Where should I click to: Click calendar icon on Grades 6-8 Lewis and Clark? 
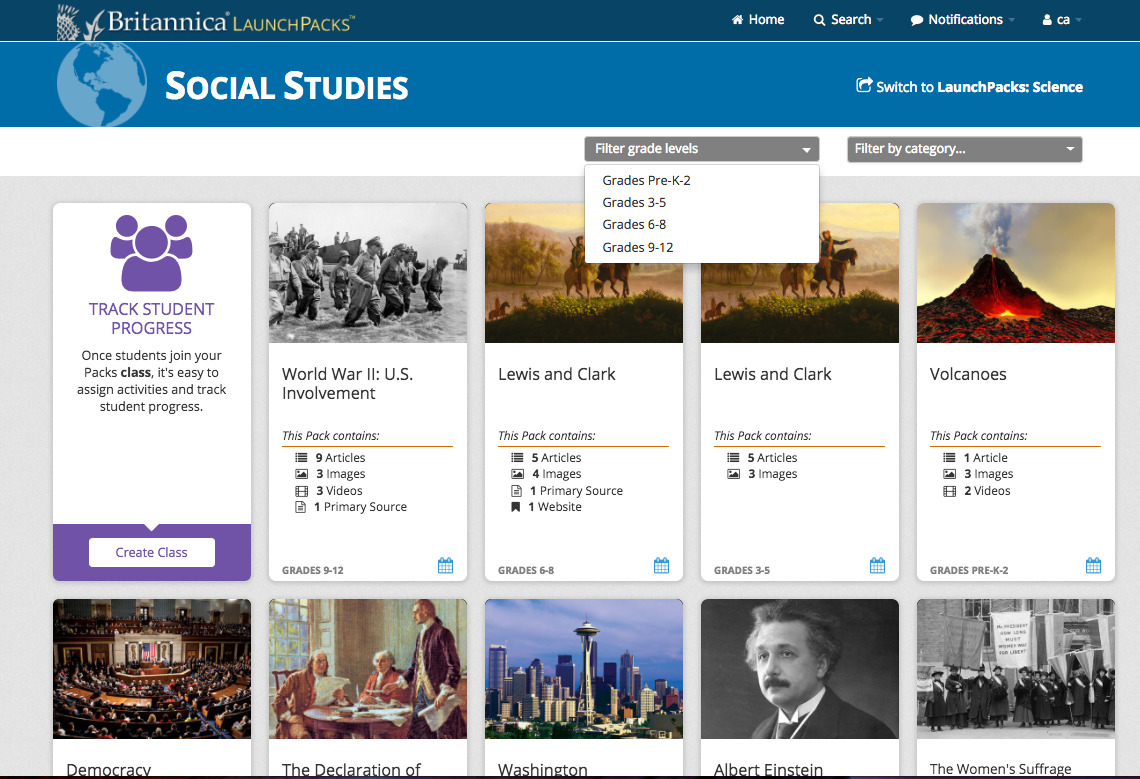tap(661, 565)
